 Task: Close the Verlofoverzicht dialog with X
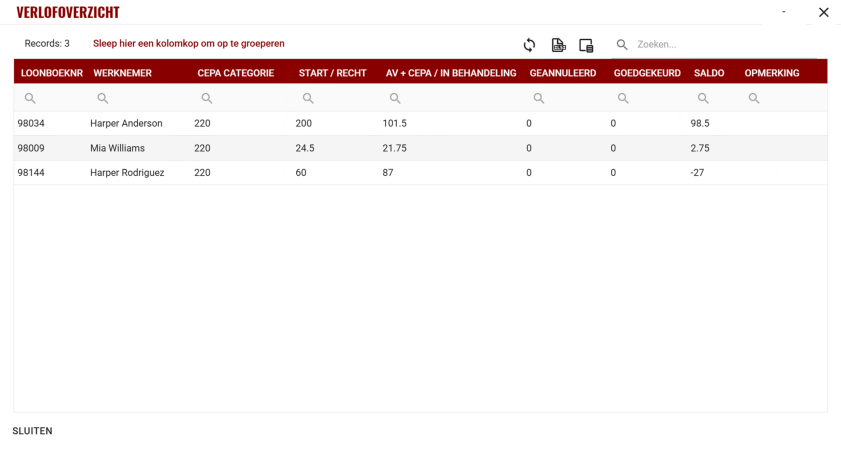coord(823,13)
